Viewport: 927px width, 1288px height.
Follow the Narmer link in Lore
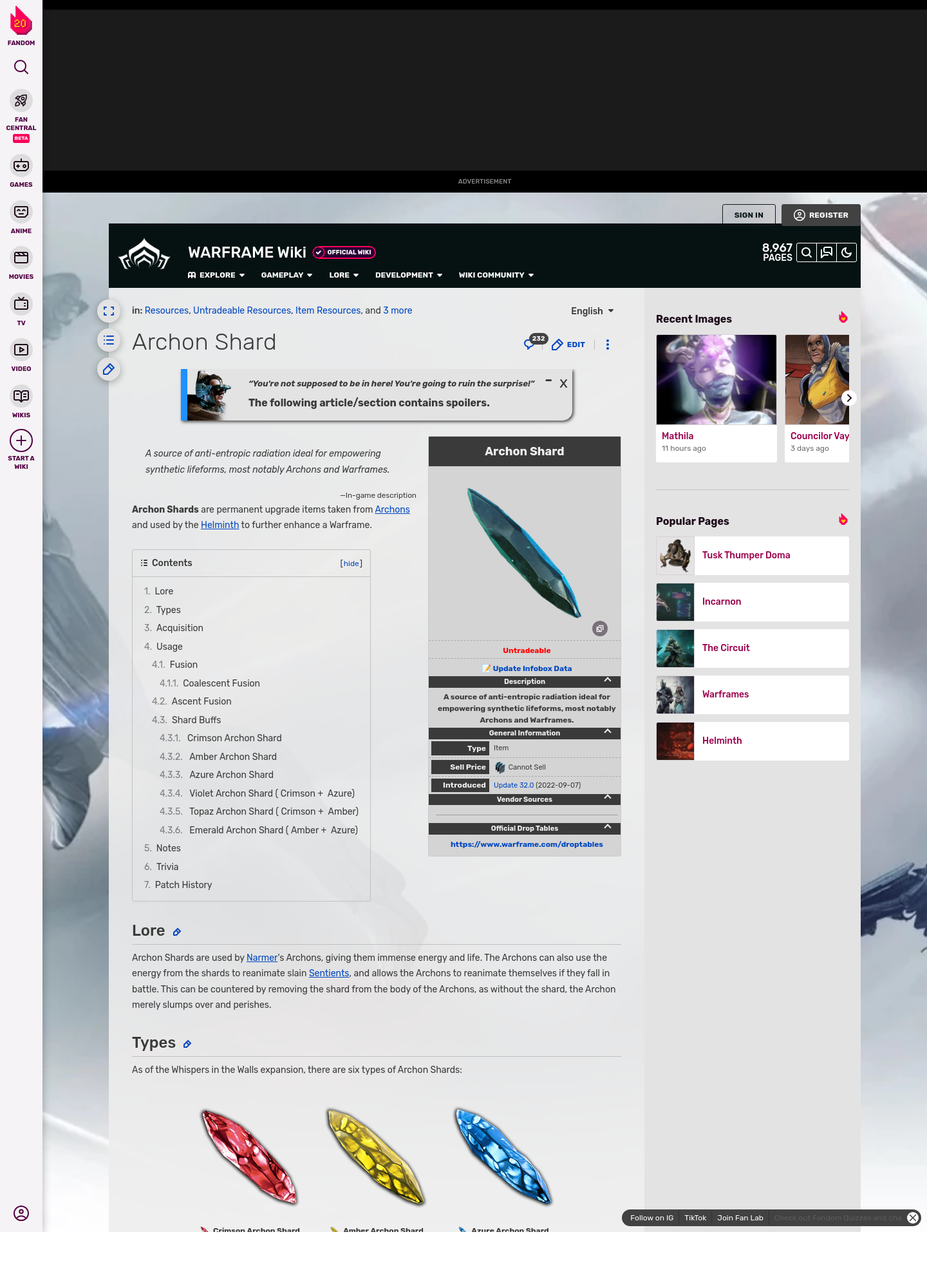pos(262,958)
